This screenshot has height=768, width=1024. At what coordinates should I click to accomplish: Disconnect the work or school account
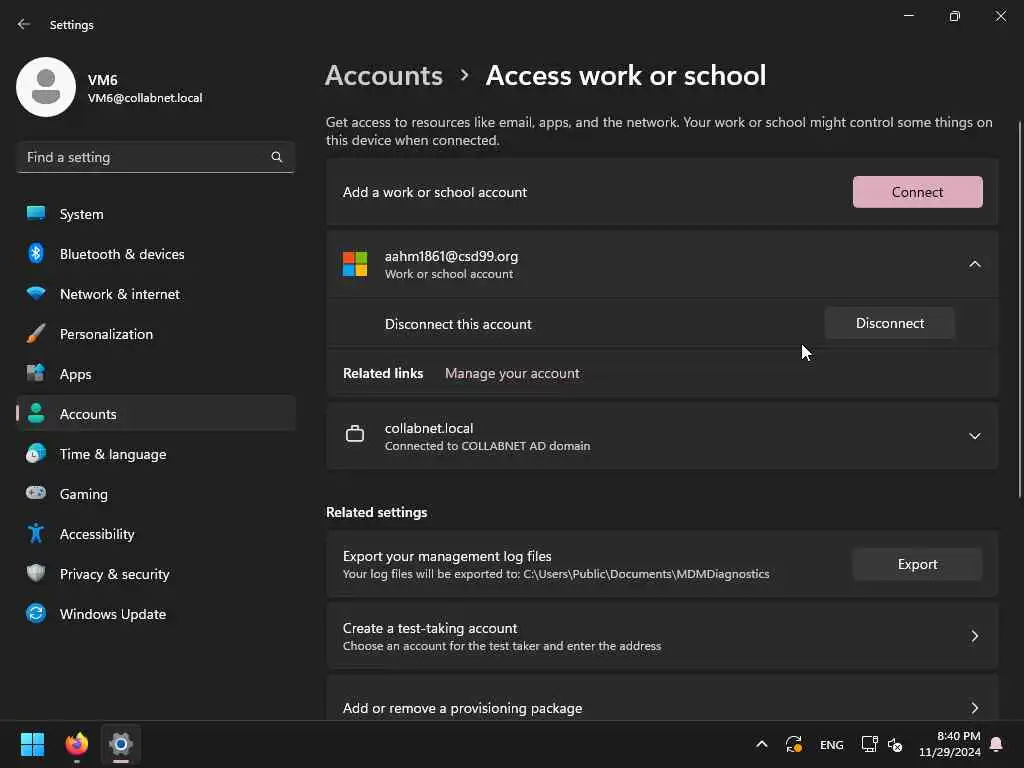[889, 323]
